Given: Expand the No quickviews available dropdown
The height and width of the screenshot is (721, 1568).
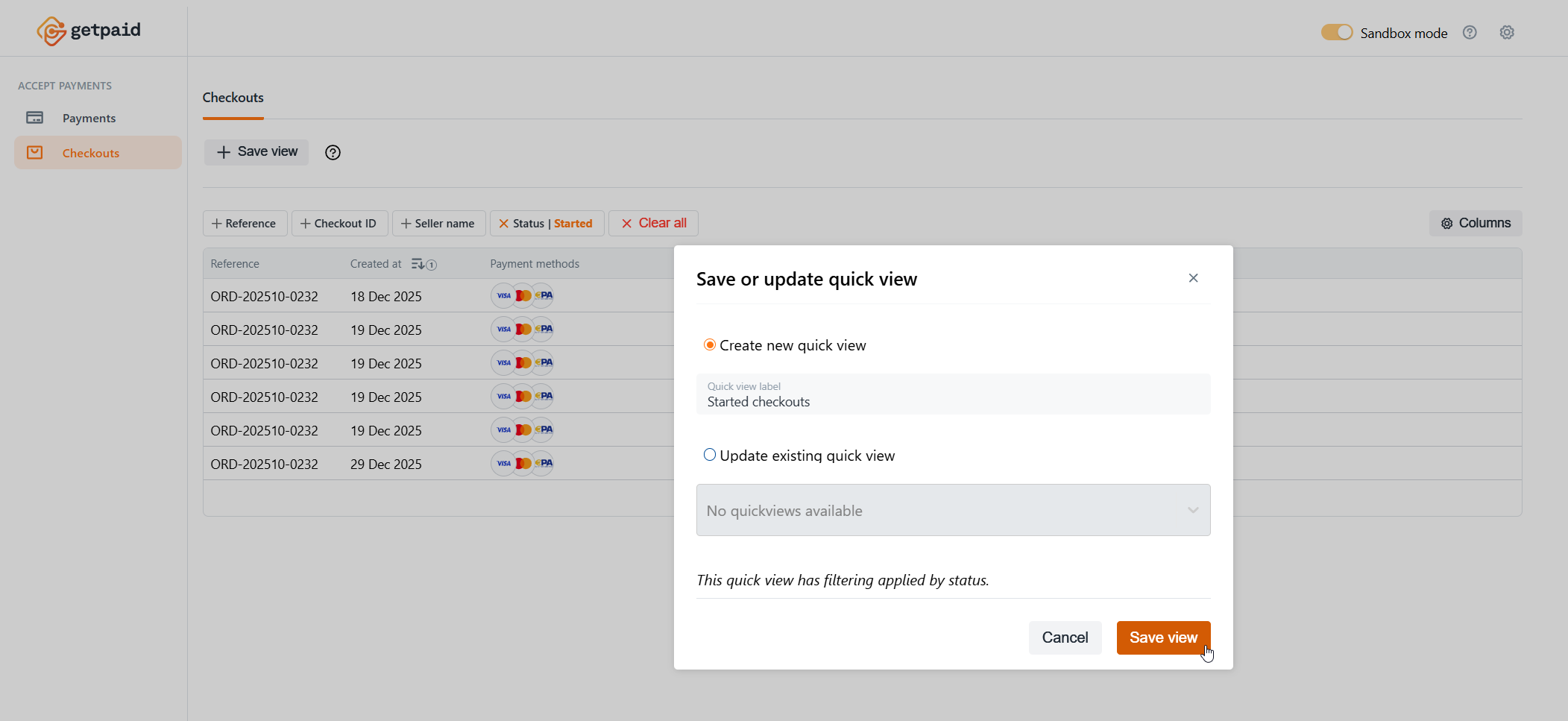Looking at the screenshot, I should 953,510.
